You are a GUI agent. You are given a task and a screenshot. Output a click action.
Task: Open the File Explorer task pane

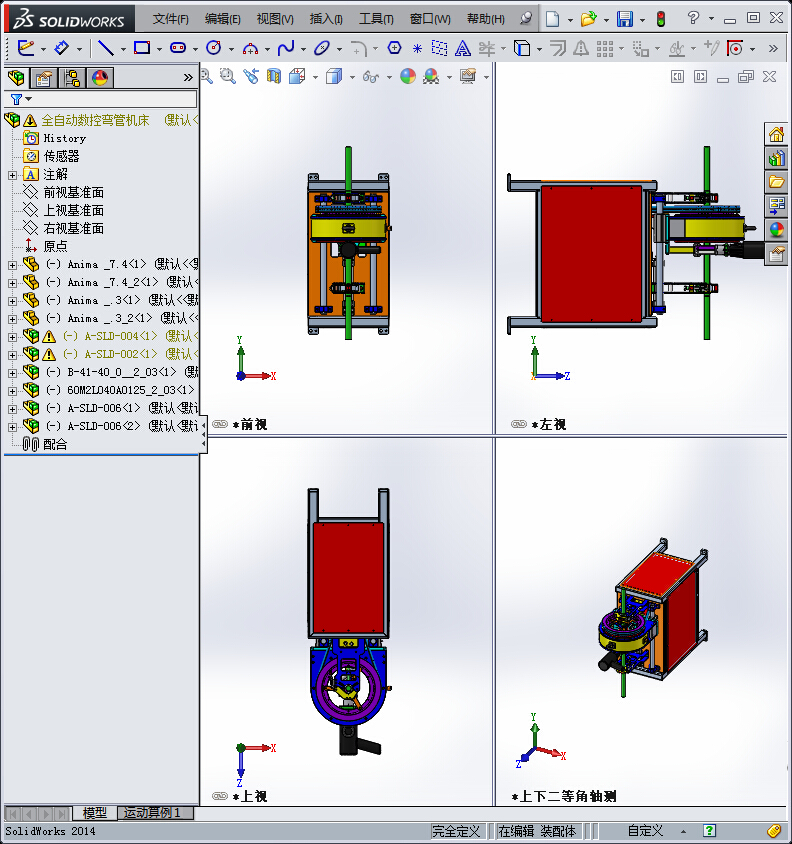(x=776, y=182)
